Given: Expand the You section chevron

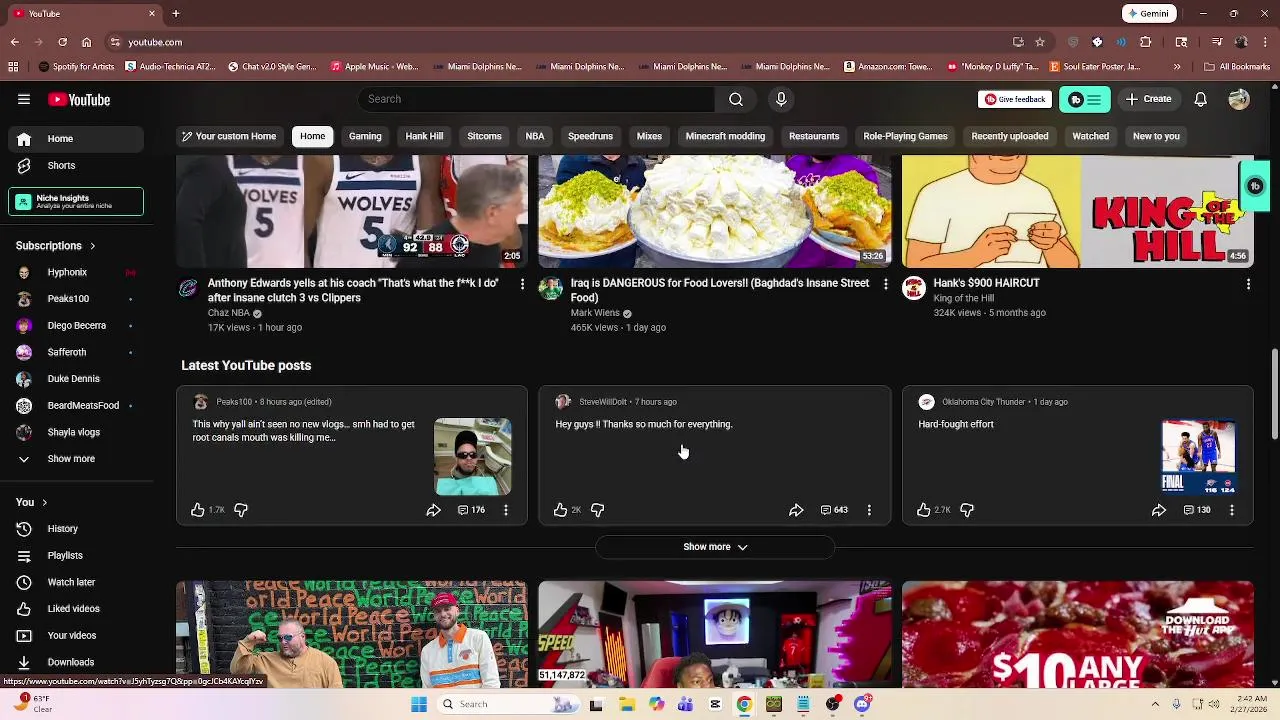Looking at the screenshot, I should 44,502.
